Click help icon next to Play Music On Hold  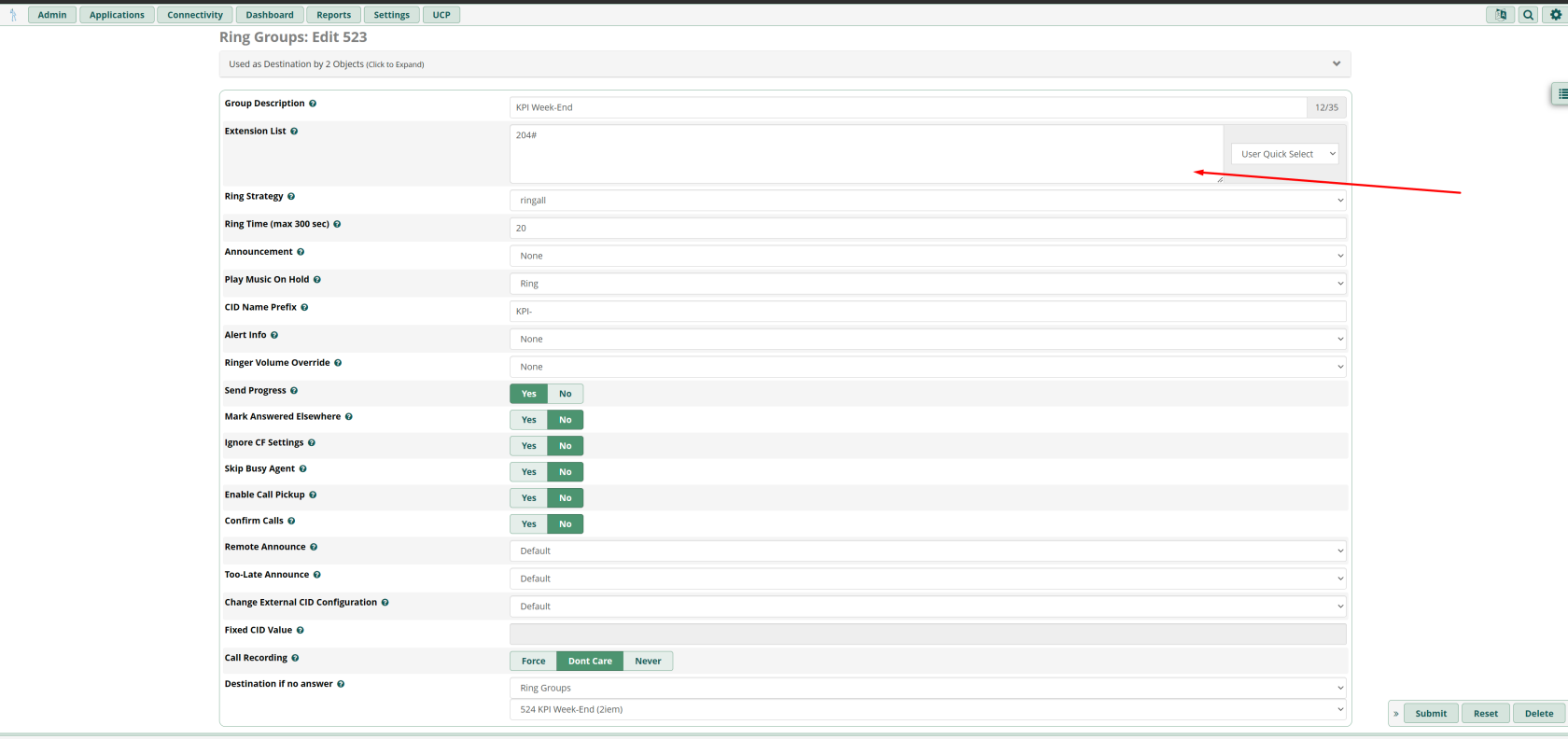point(317,280)
